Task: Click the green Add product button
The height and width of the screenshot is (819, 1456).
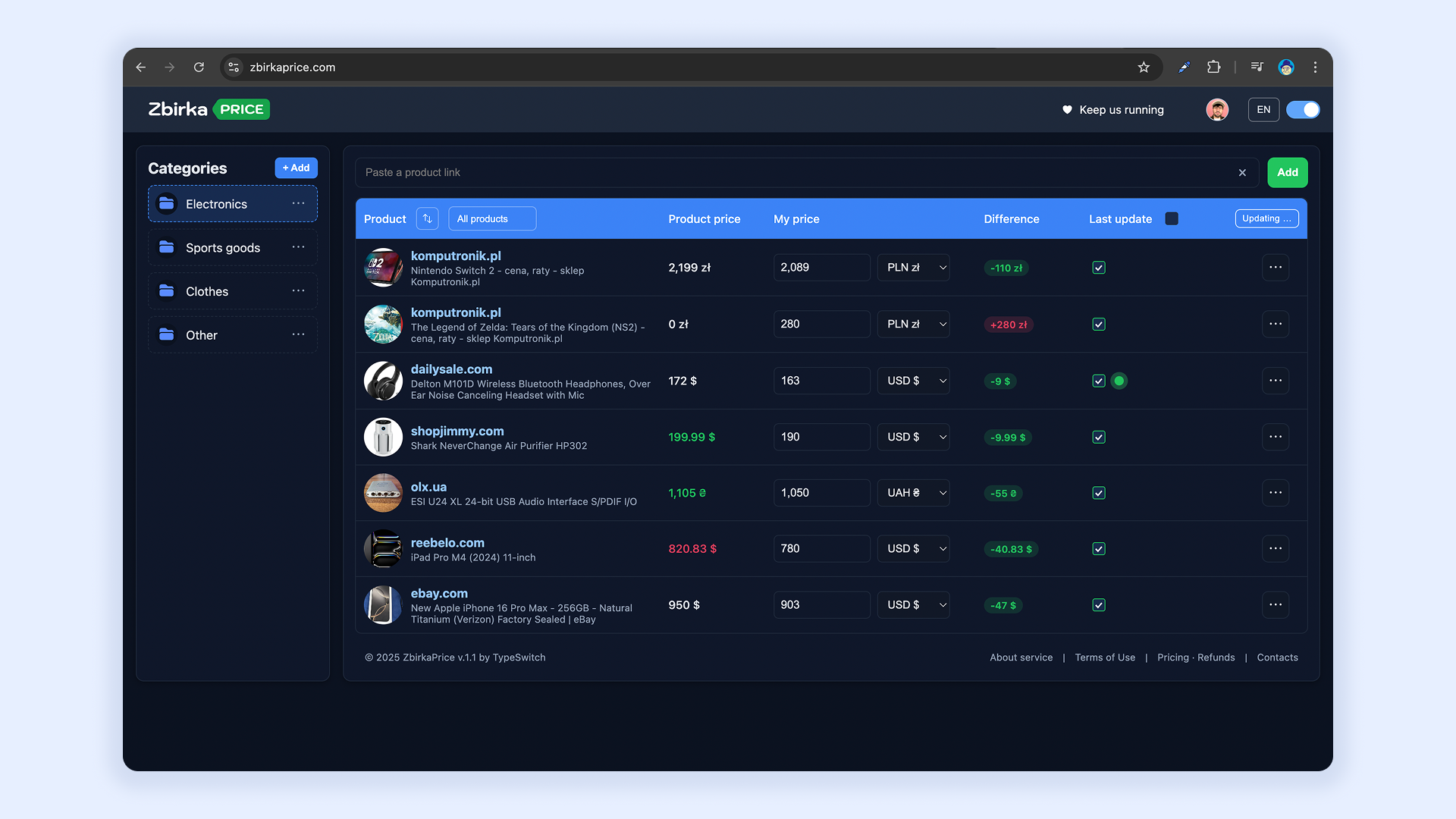Action: point(1288,173)
